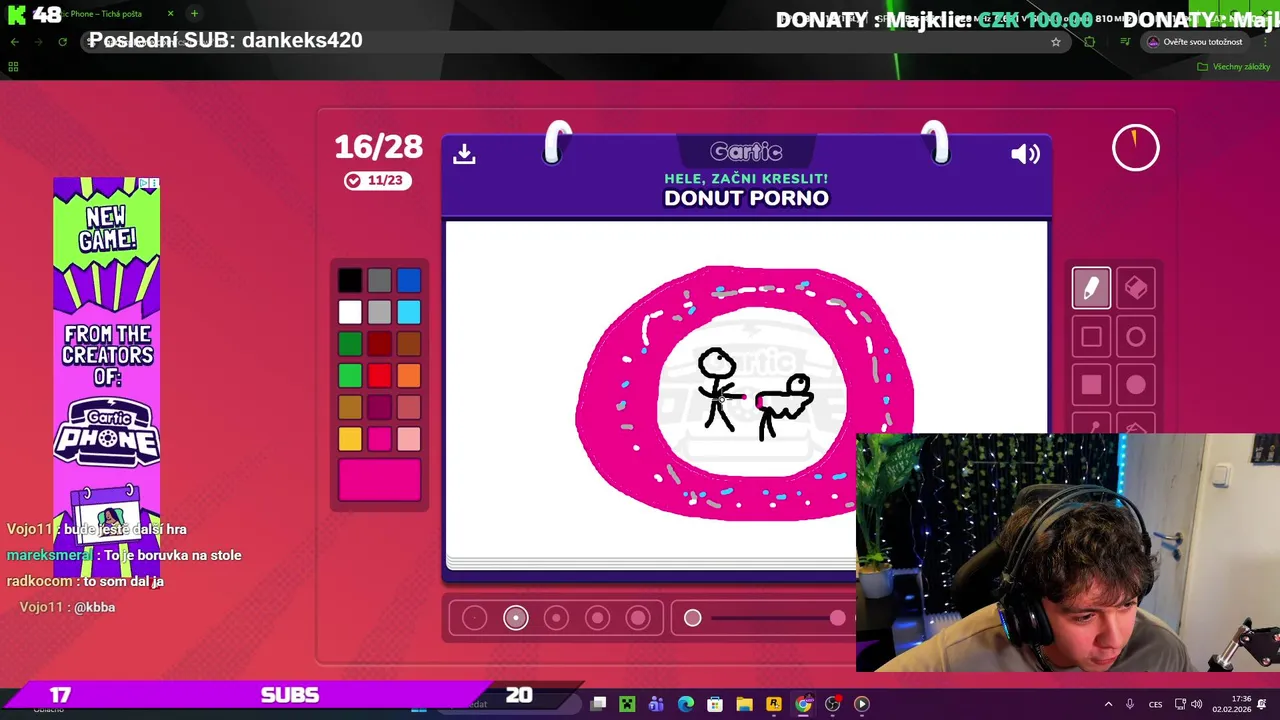
Task: Switch to OBS Studio in taskbar
Action: [832, 704]
